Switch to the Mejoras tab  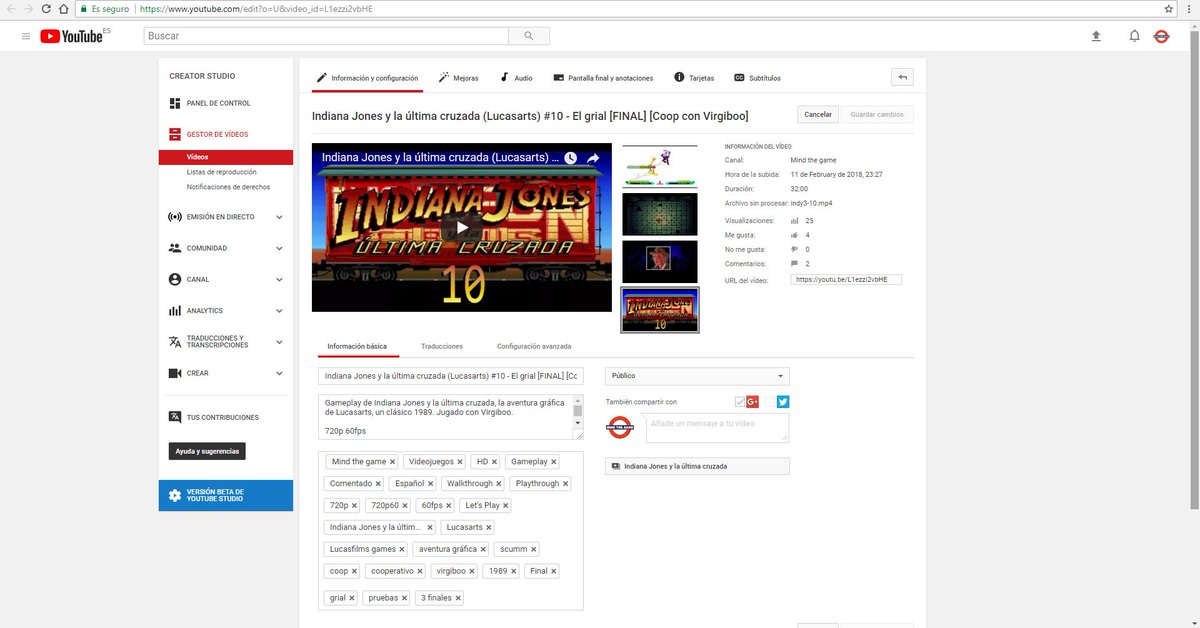[458, 78]
